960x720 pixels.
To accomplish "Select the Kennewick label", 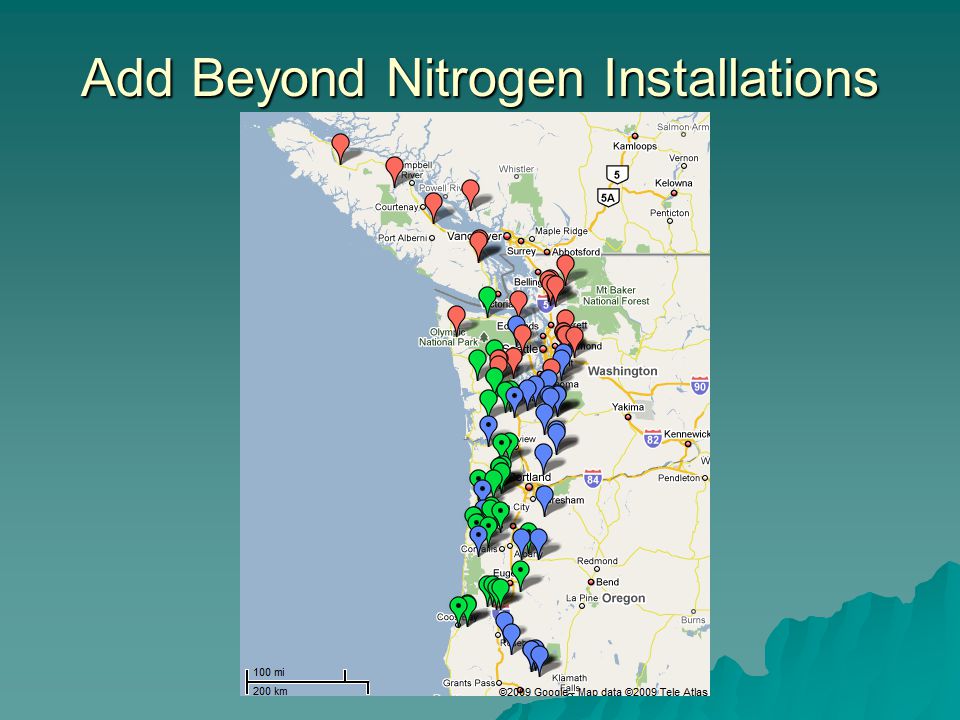I will pyautogui.click(x=686, y=433).
